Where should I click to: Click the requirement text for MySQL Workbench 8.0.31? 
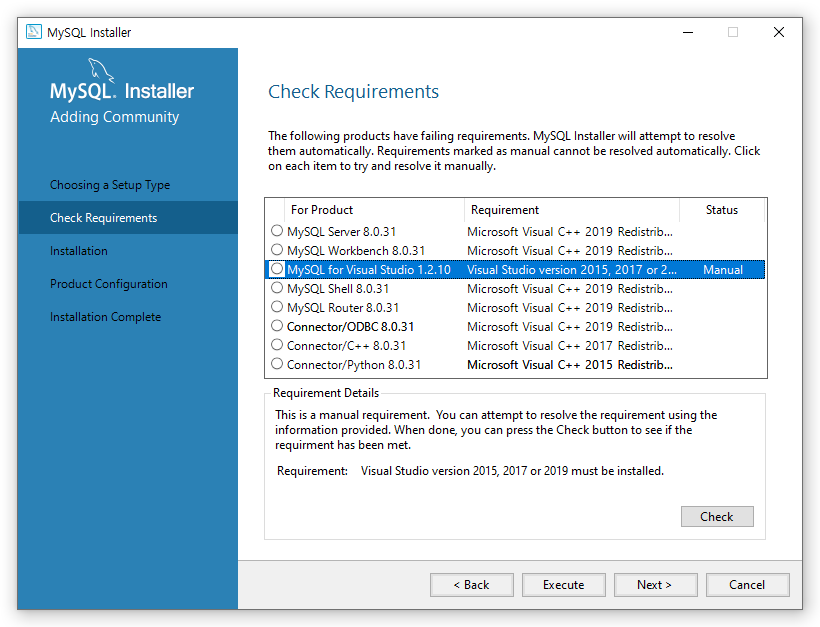click(x=570, y=250)
